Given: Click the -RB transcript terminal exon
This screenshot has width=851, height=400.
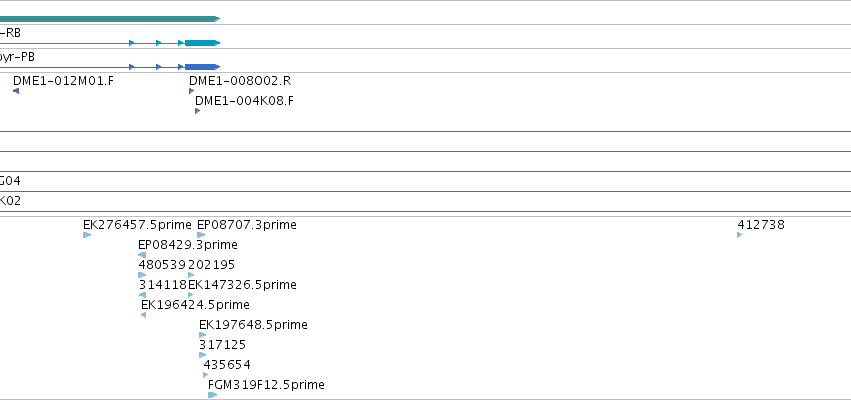Looking at the screenshot, I should pyautogui.click(x=202, y=43).
